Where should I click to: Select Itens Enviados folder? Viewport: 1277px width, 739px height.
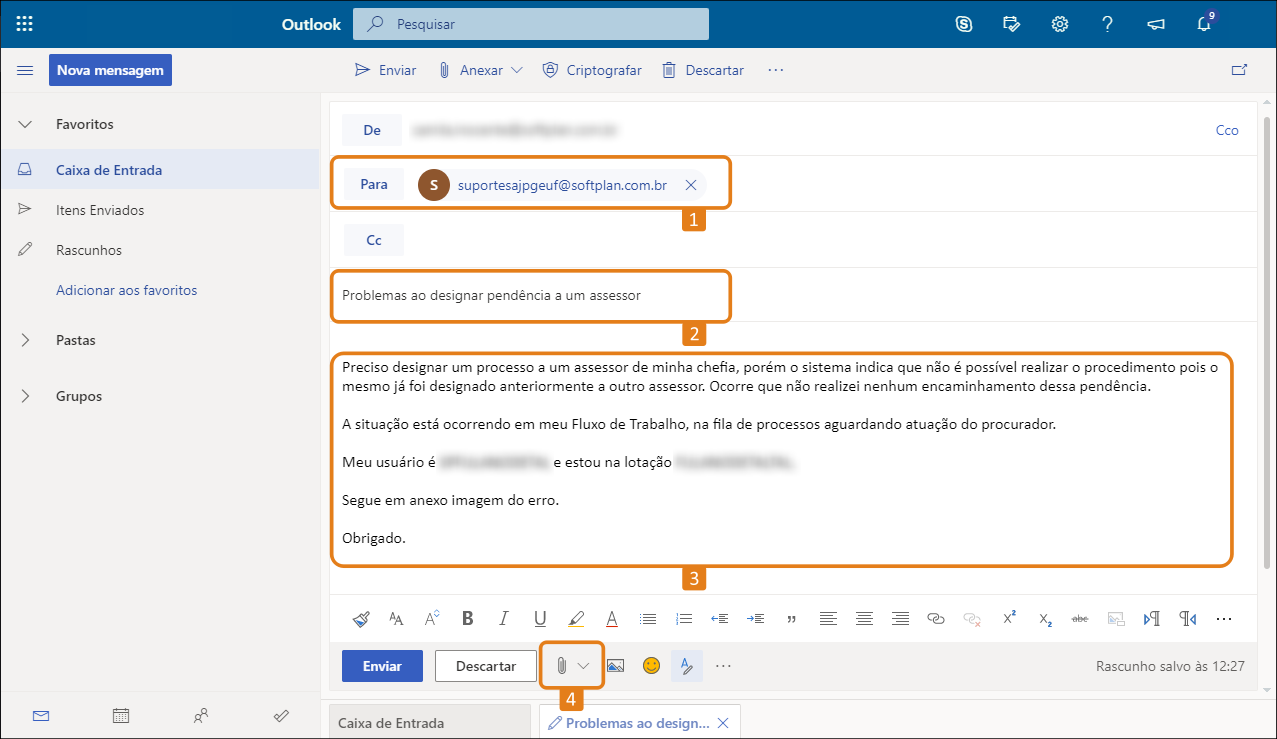click(x=100, y=210)
